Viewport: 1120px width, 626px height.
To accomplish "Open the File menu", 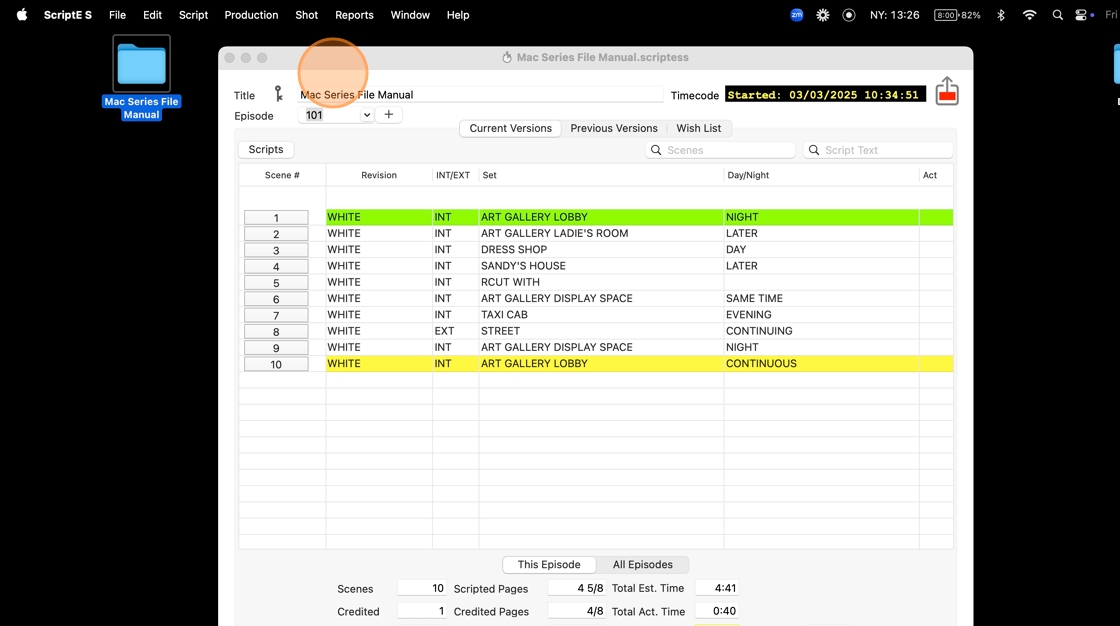I will point(117,15).
